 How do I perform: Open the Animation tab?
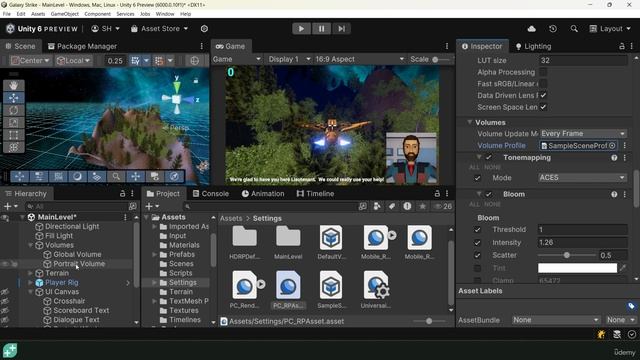[x=263, y=193]
